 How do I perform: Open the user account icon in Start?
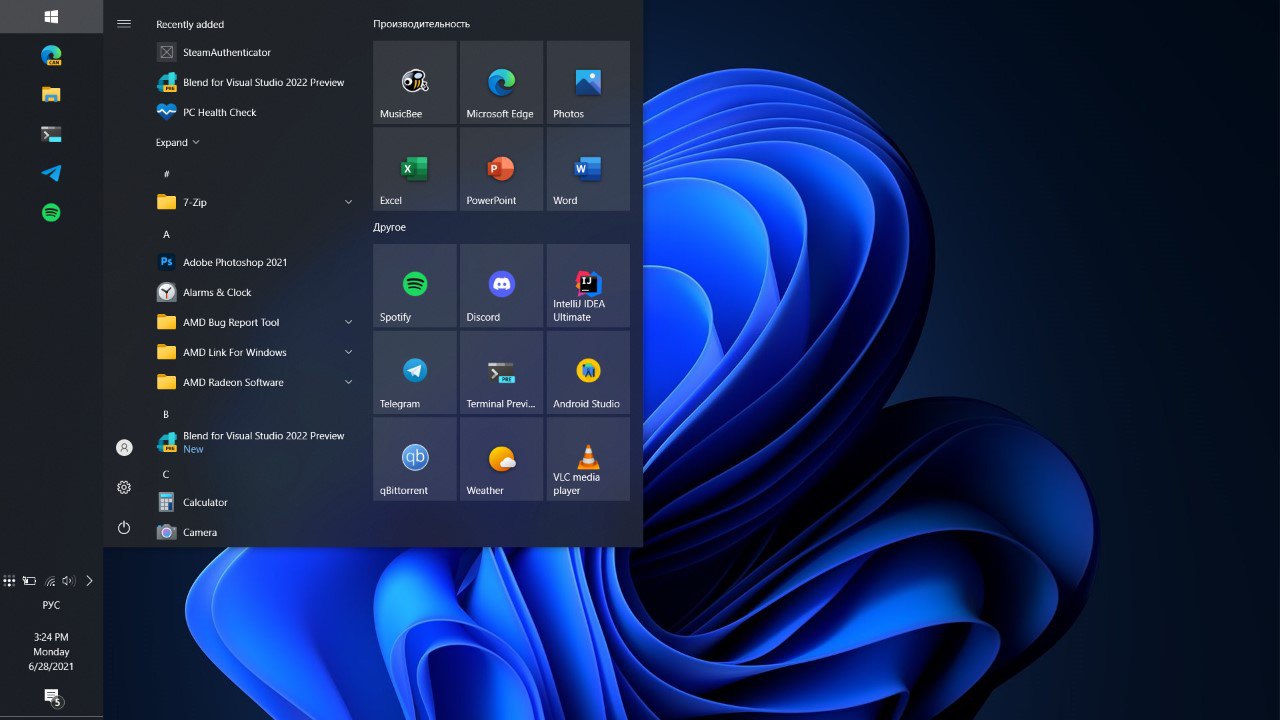pyautogui.click(x=124, y=448)
